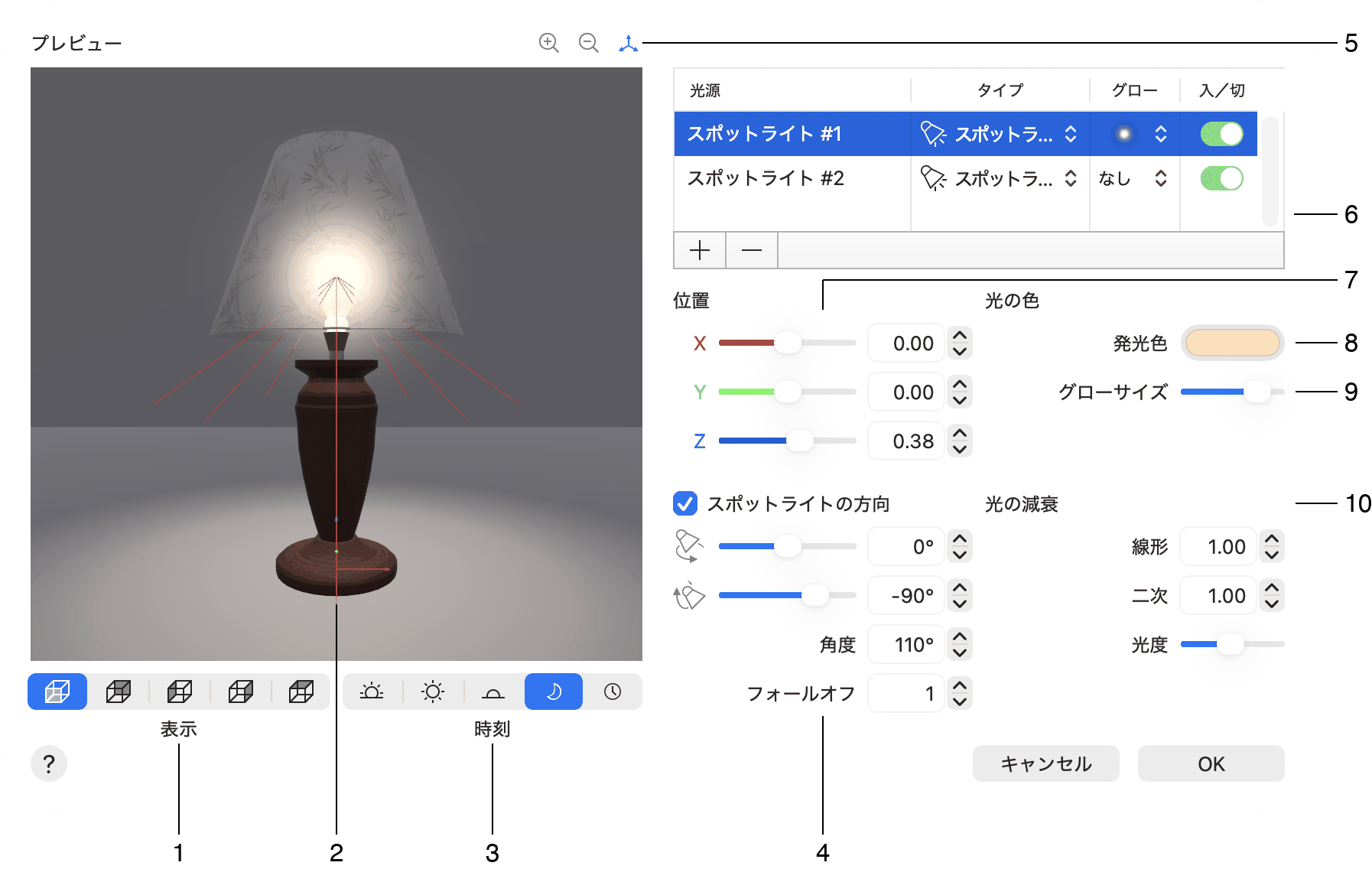Click the タイプ column header
This screenshot has width=1372, height=869.
1000,90
